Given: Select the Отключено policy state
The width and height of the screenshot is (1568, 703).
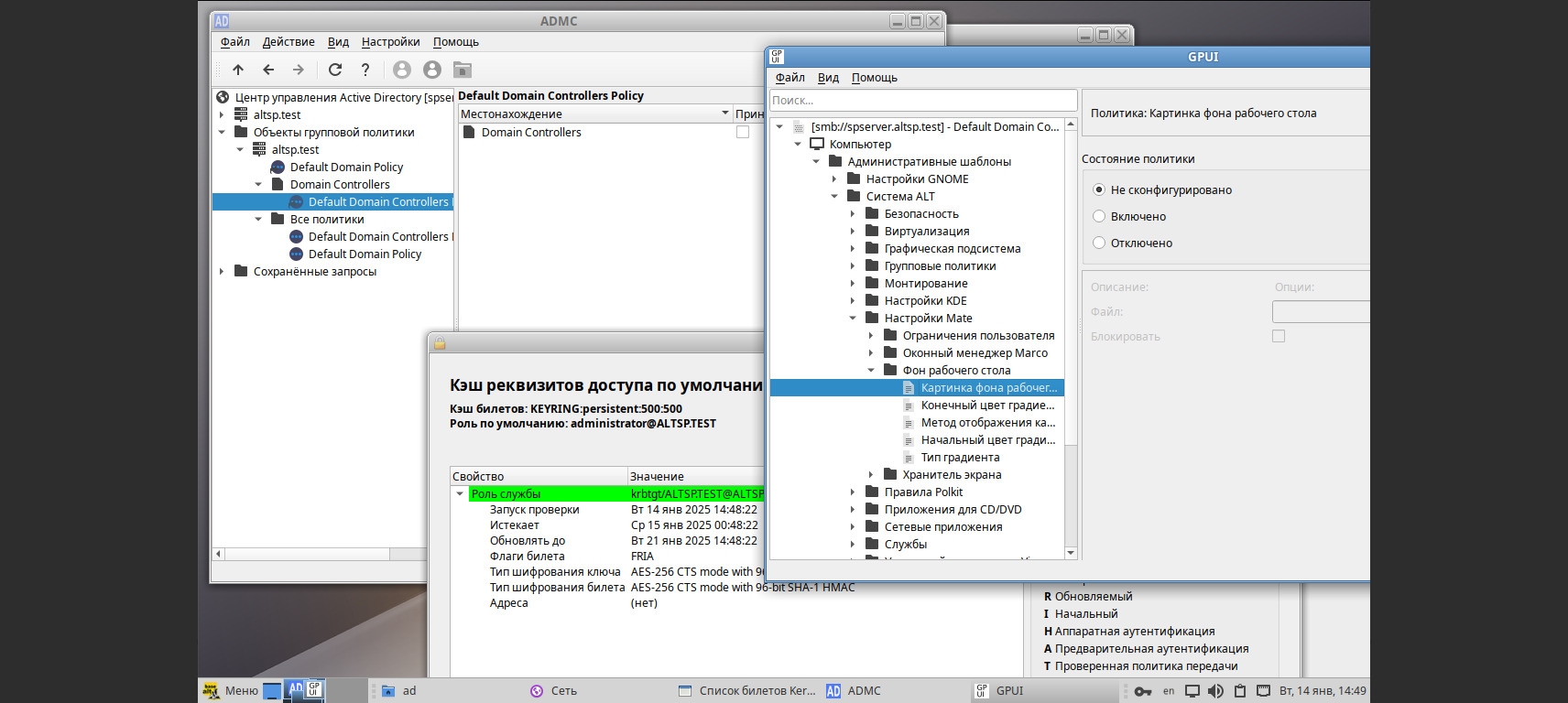Looking at the screenshot, I should (x=1099, y=243).
